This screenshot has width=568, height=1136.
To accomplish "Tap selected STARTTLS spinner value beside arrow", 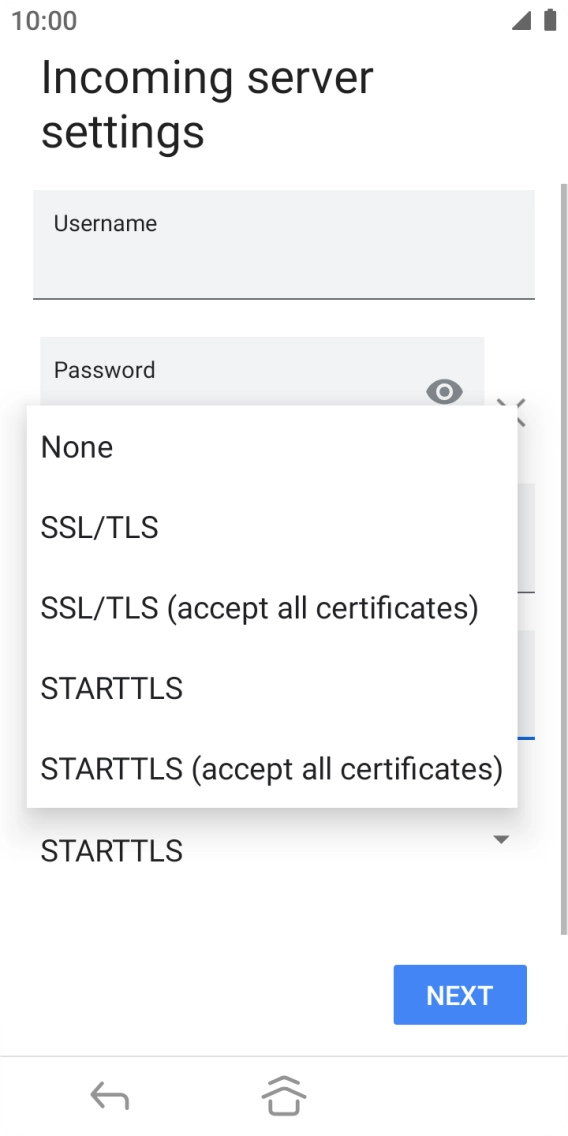I will (x=112, y=851).
